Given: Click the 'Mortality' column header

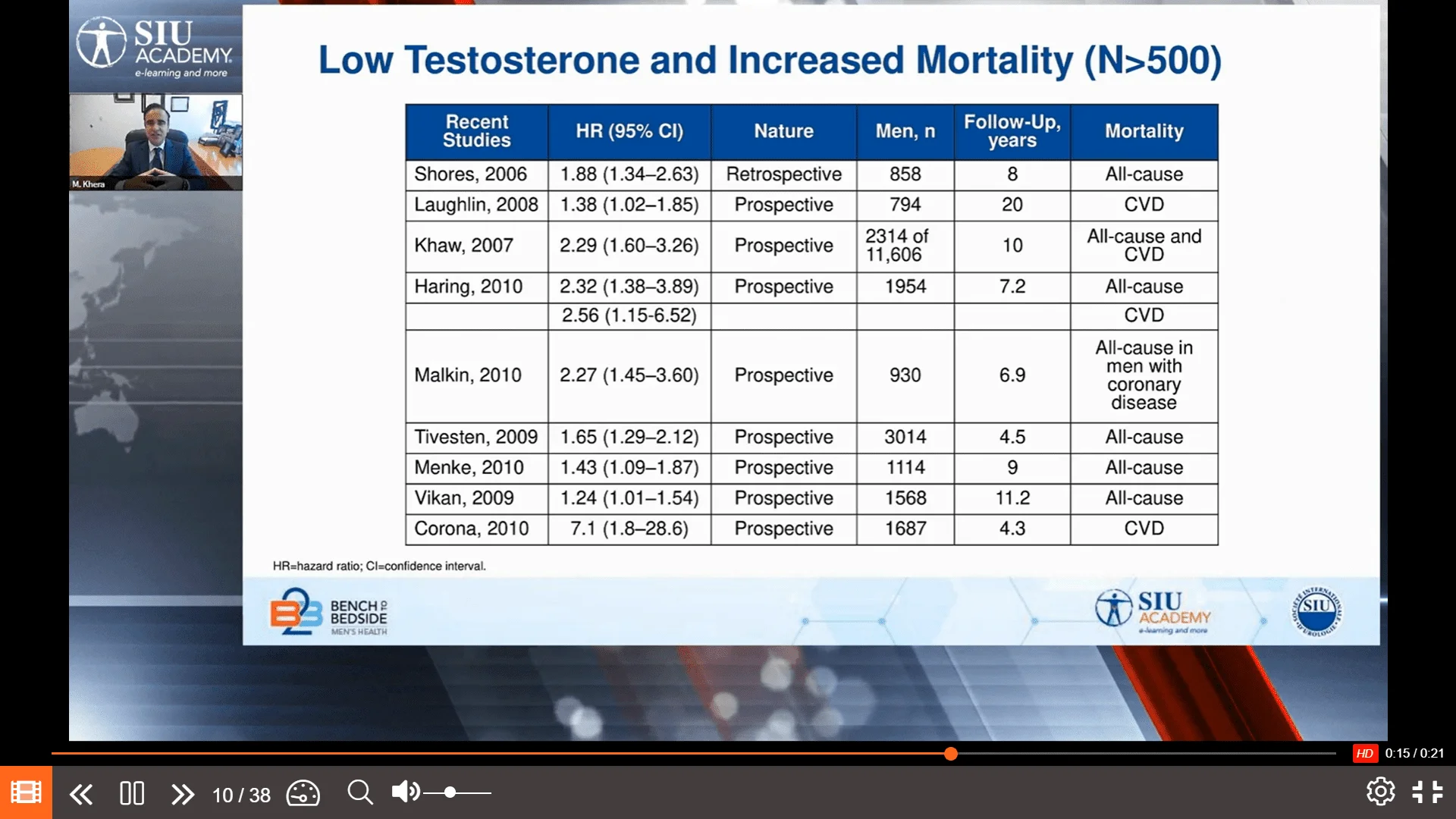Looking at the screenshot, I should (1144, 131).
